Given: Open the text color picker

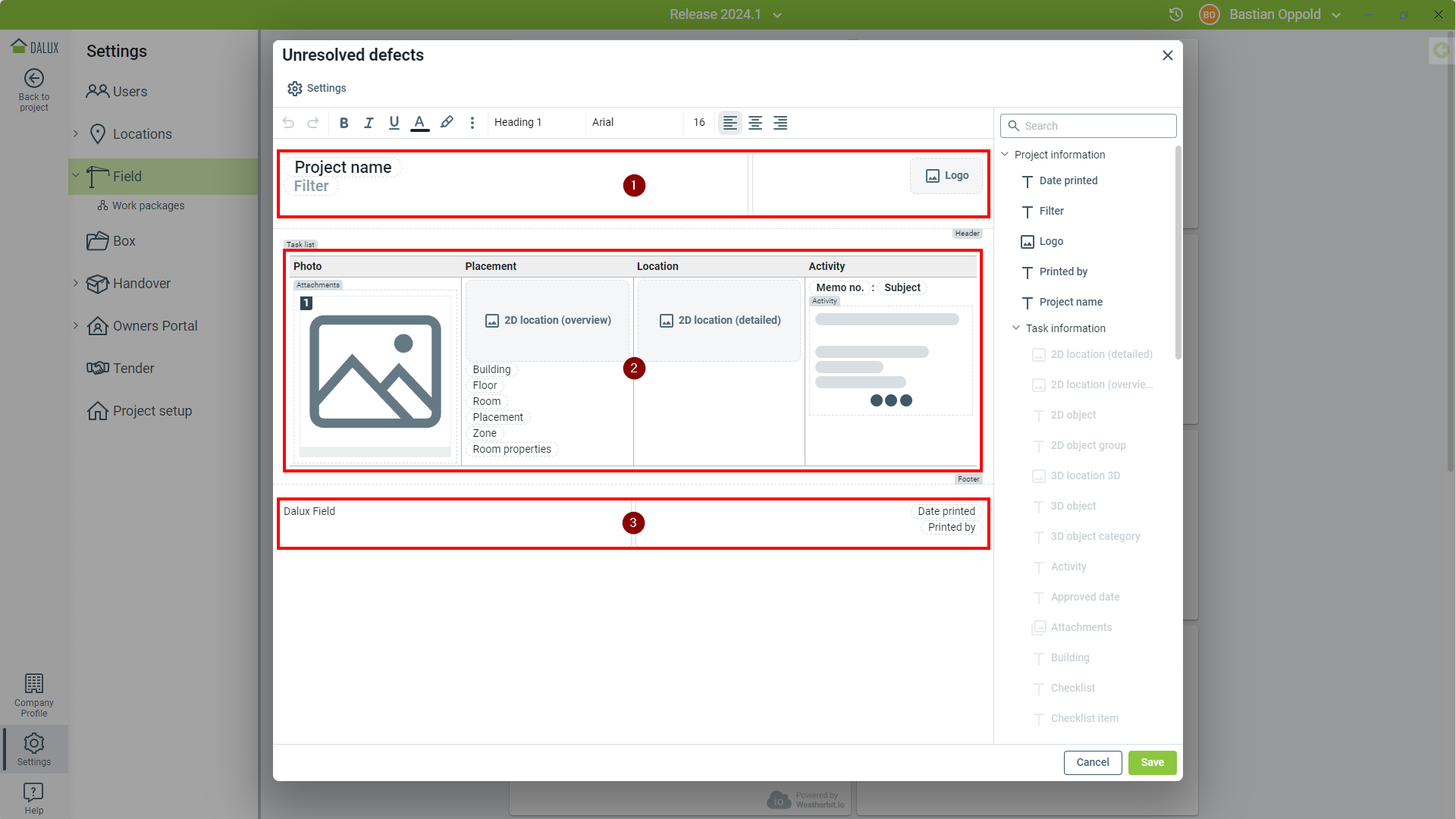Looking at the screenshot, I should tap(419, 123).
